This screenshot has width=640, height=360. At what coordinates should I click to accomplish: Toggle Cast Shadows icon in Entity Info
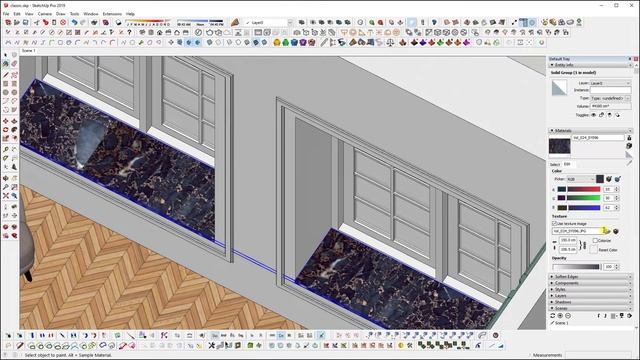coord(618,115)
